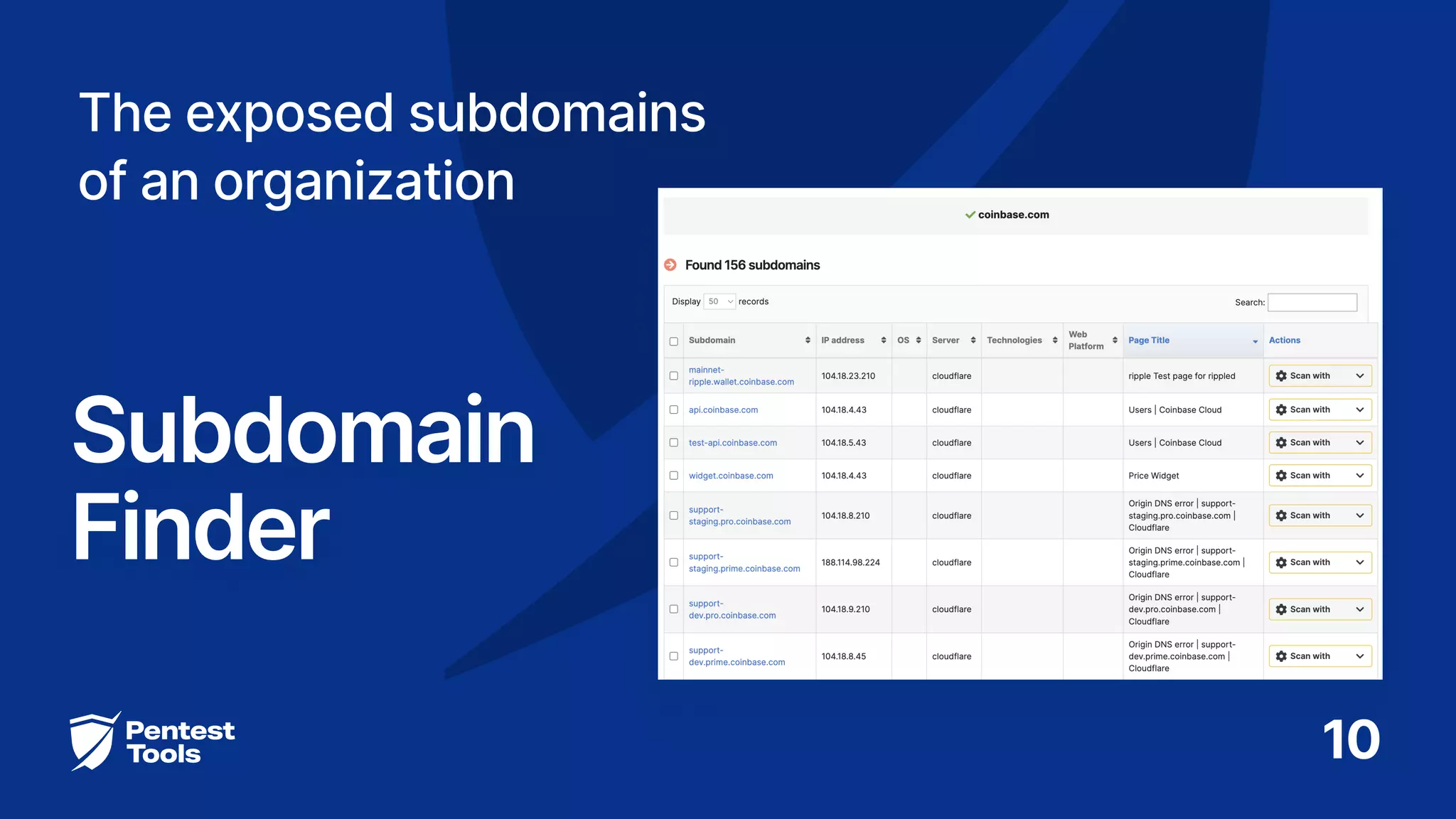
Task: Click the Search input field
Action: [1312, 302]
